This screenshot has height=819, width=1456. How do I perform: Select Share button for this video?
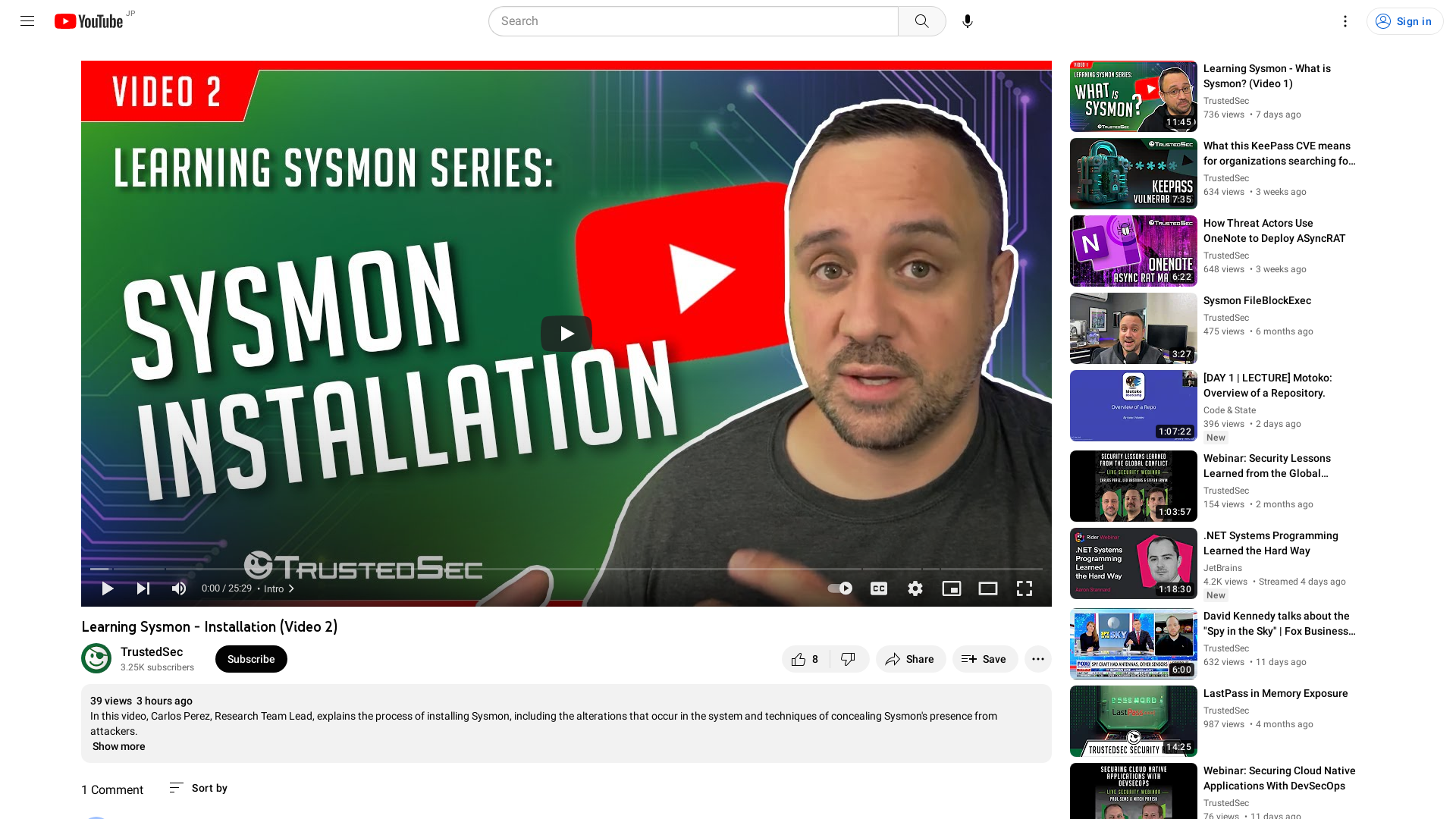(909, 658)
